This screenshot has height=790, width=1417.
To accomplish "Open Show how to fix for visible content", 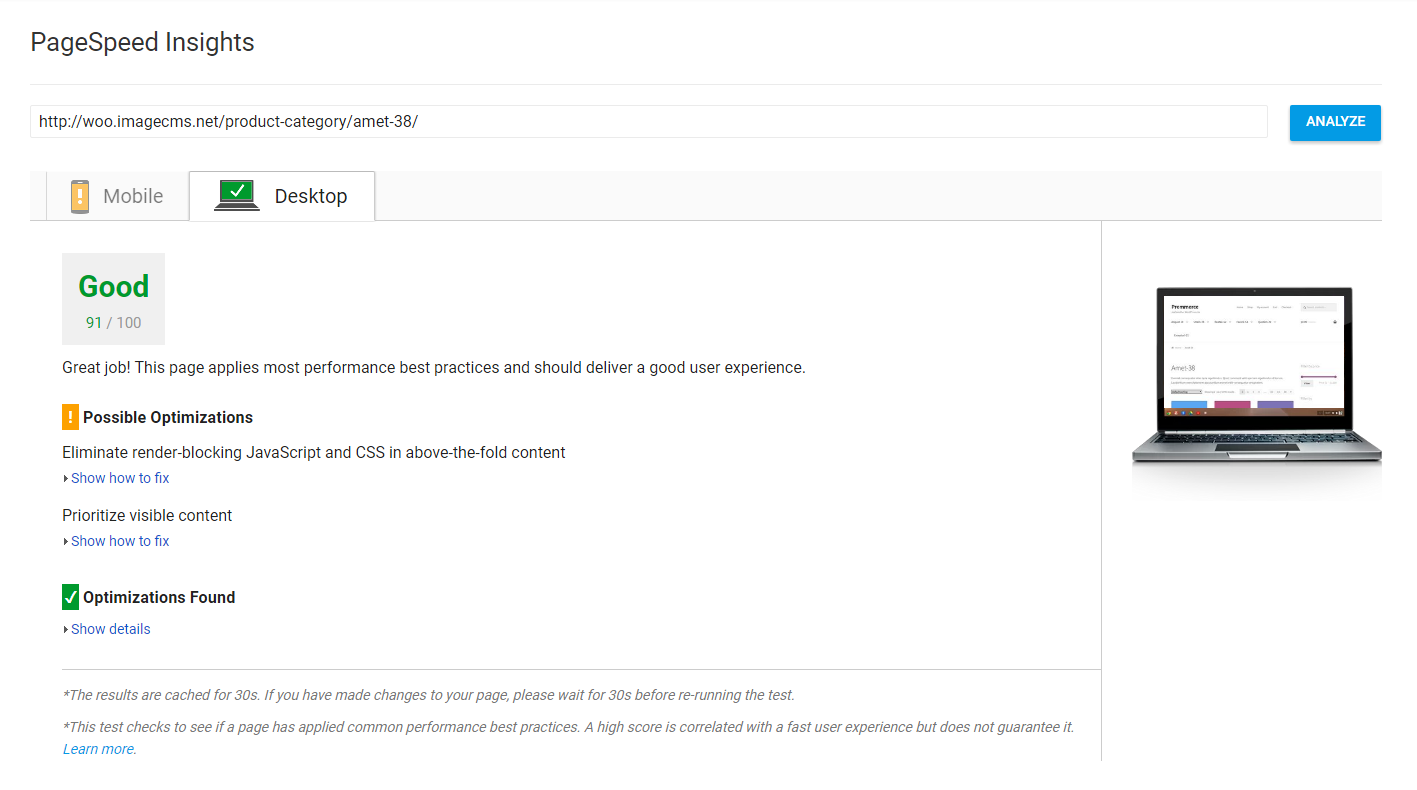I will (120, 541).
